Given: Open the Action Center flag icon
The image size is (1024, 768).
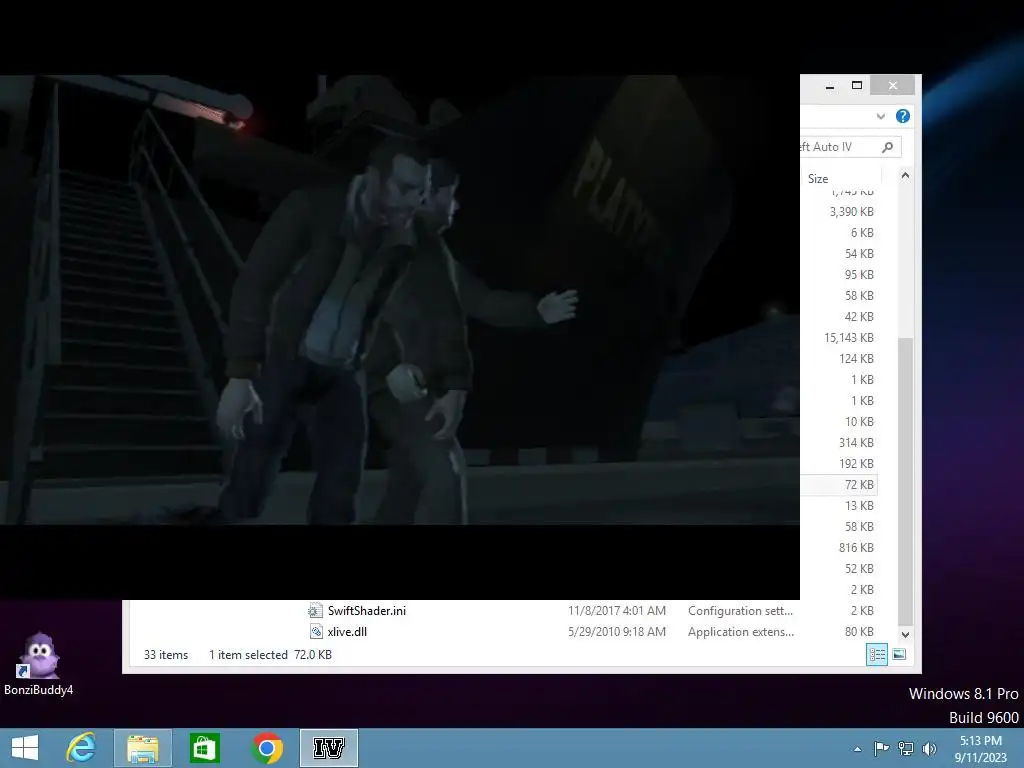Looking at the screenshot, I should point(881,748).
